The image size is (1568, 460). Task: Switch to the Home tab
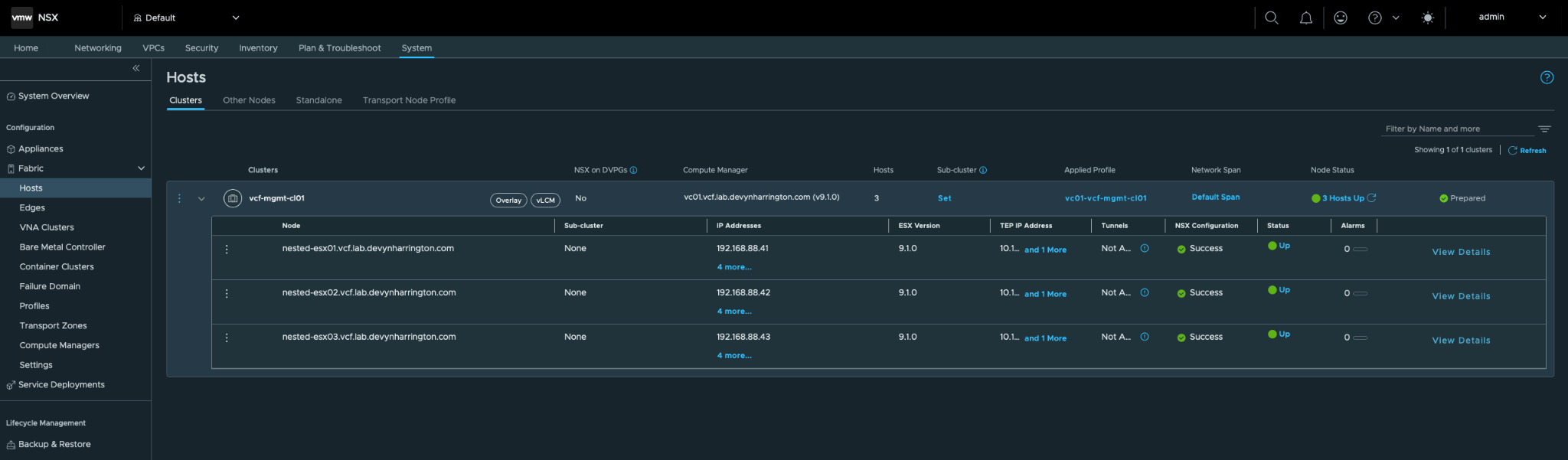click(x=26, y=48)
